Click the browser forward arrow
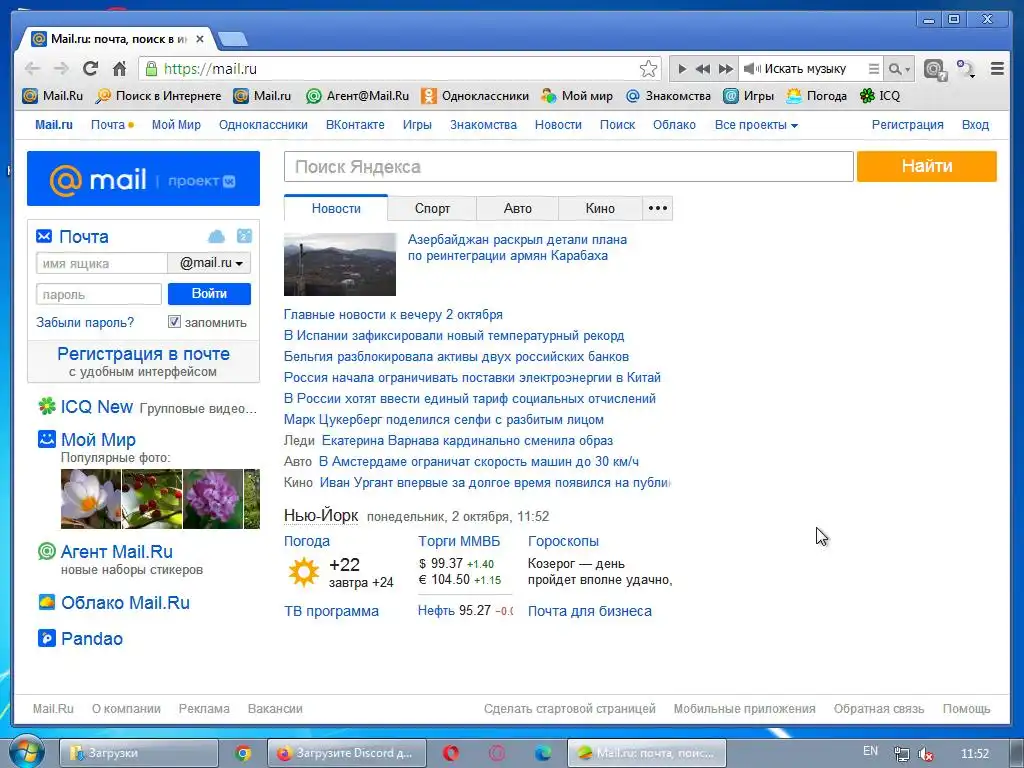The width and height of the screenshot is (1024, 768). click(61, 69)
